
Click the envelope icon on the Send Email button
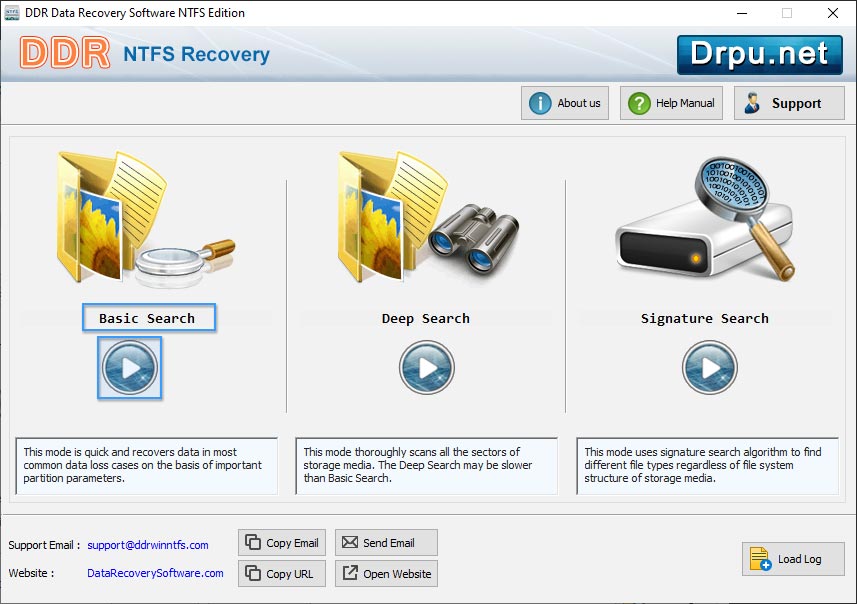coord(350,542)
